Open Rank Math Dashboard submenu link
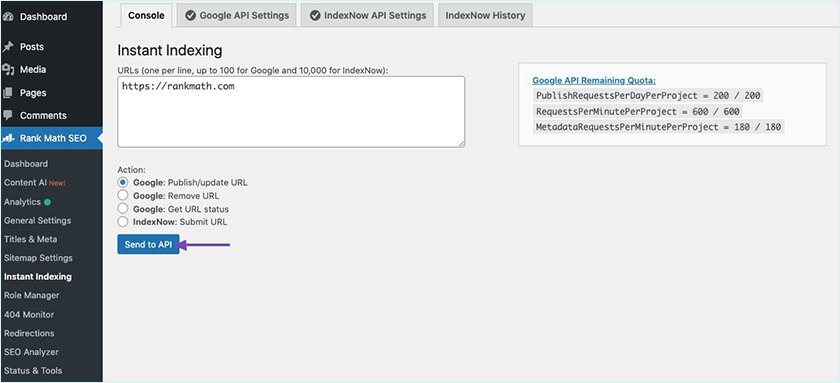 (26, 164)
